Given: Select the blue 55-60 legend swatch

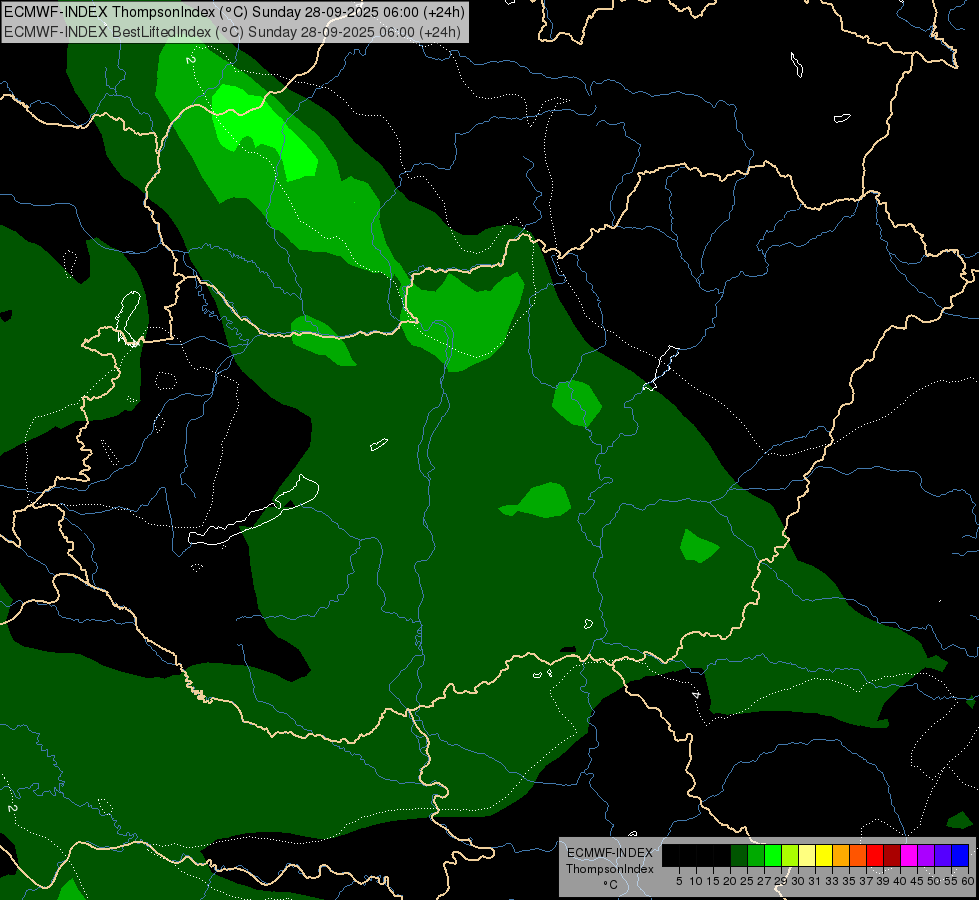Looking at the screenshot, I should [960, 855].
